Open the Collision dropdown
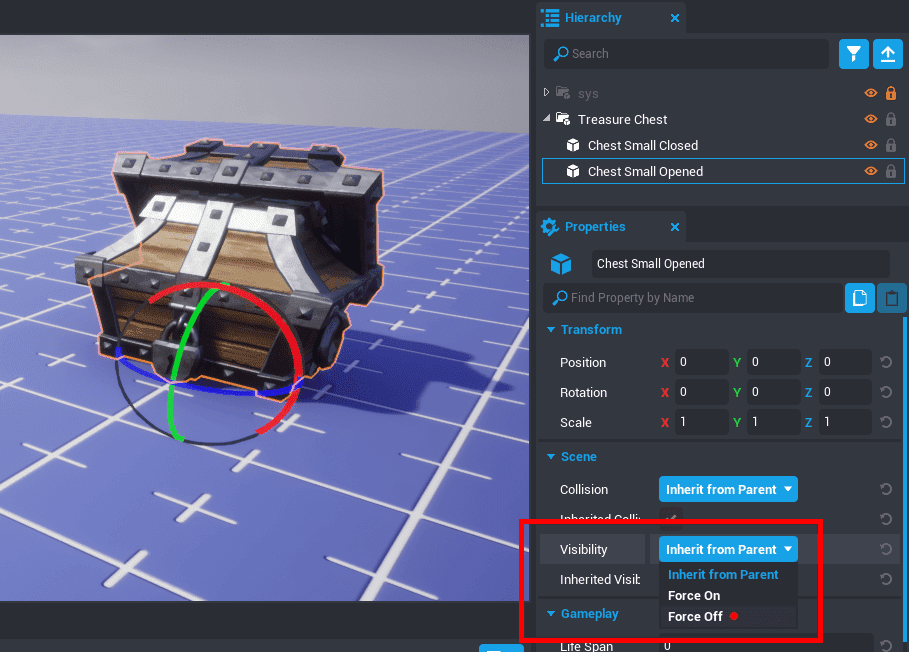This screenshot has width=909, height=652. tap(728, 490)
